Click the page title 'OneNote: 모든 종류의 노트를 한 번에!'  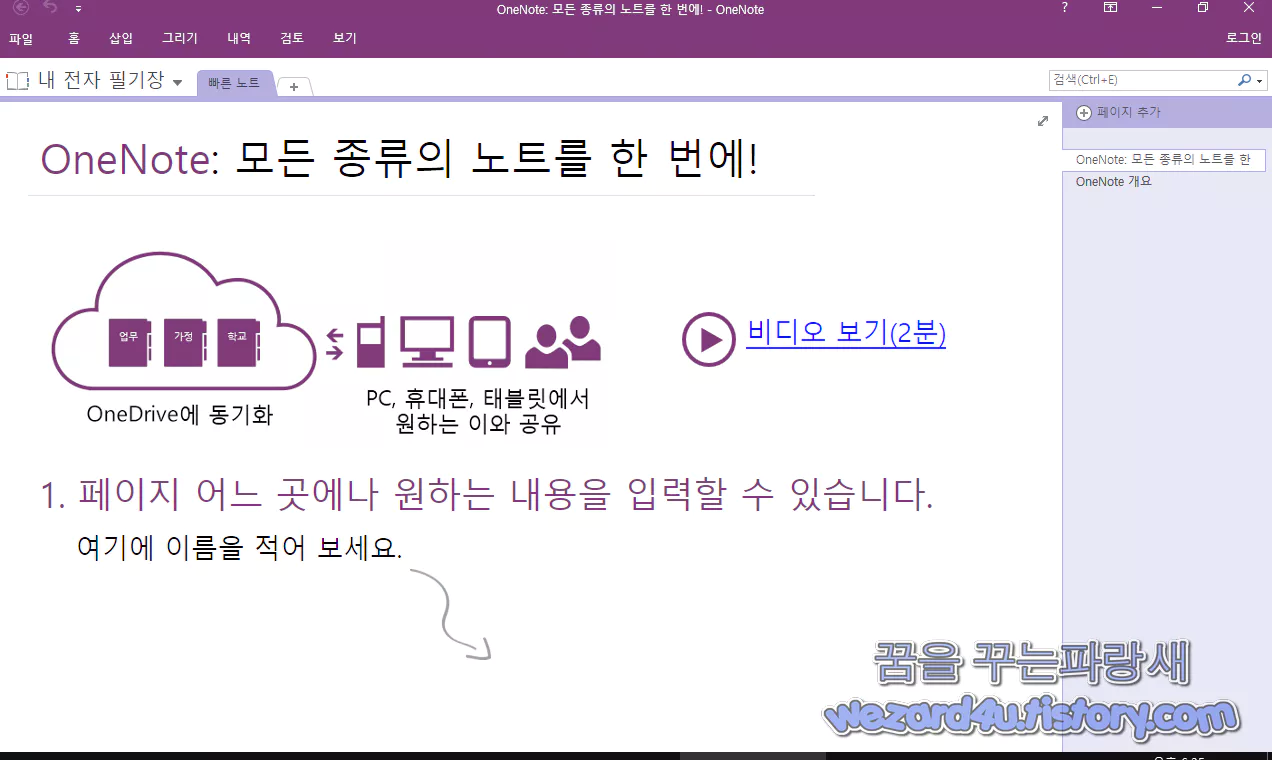coord(399,159)
